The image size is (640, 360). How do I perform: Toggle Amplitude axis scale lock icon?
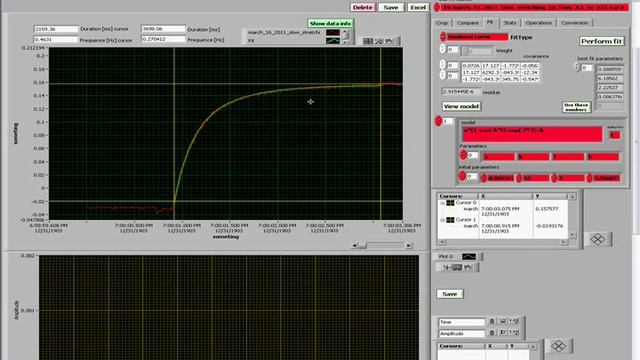click(492, 333)
